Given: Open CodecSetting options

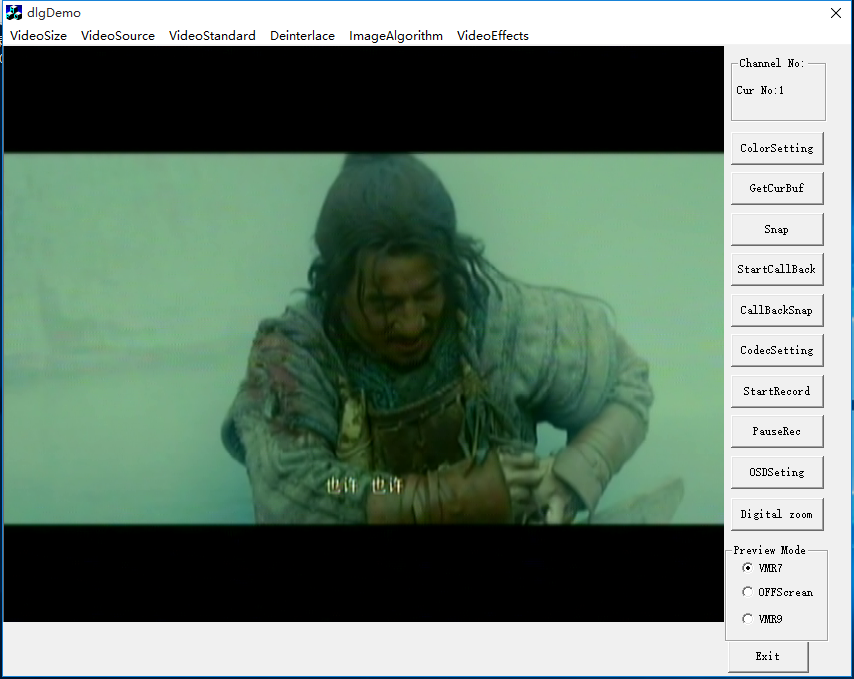Looking at the screenshot, I should (777, 351).
